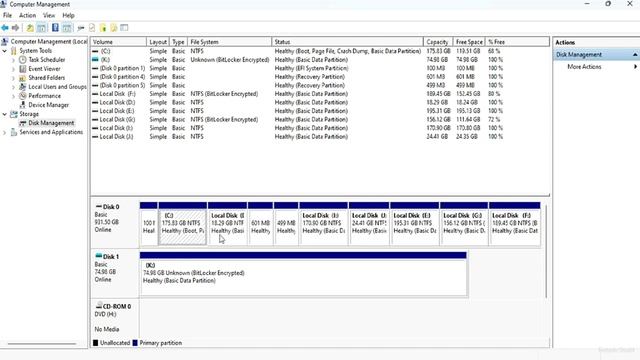Collapse the Storage tree node
Image resolution: width=640 pixels, height=360 pixels.
[x=4, y=114]
